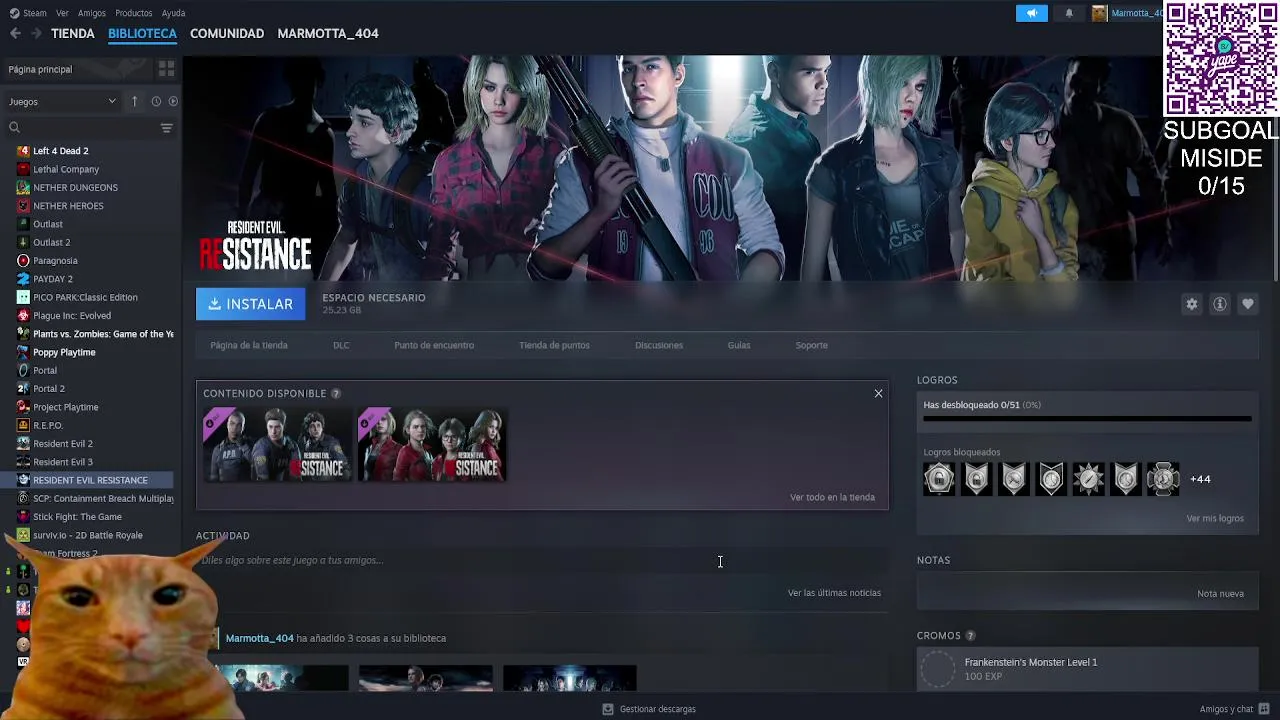Select the second locked achievement badge
The image size is (1280, 720).
(976, 479)
